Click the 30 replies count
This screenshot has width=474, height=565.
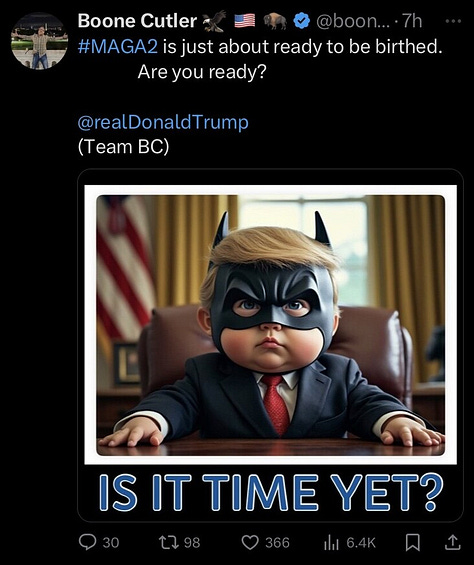coord(111,542)
